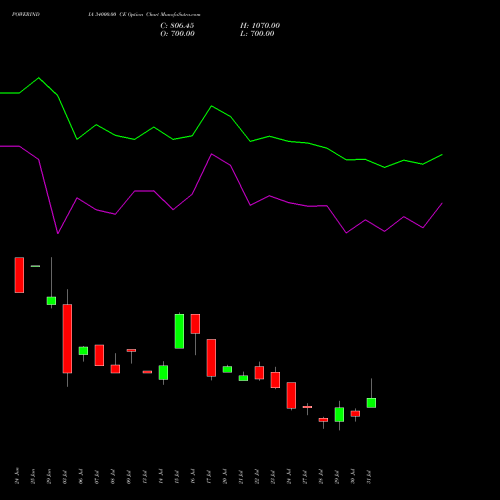Select the 24 Jun date label
Screen dimensions: 500x500
[x=17, y=476]
